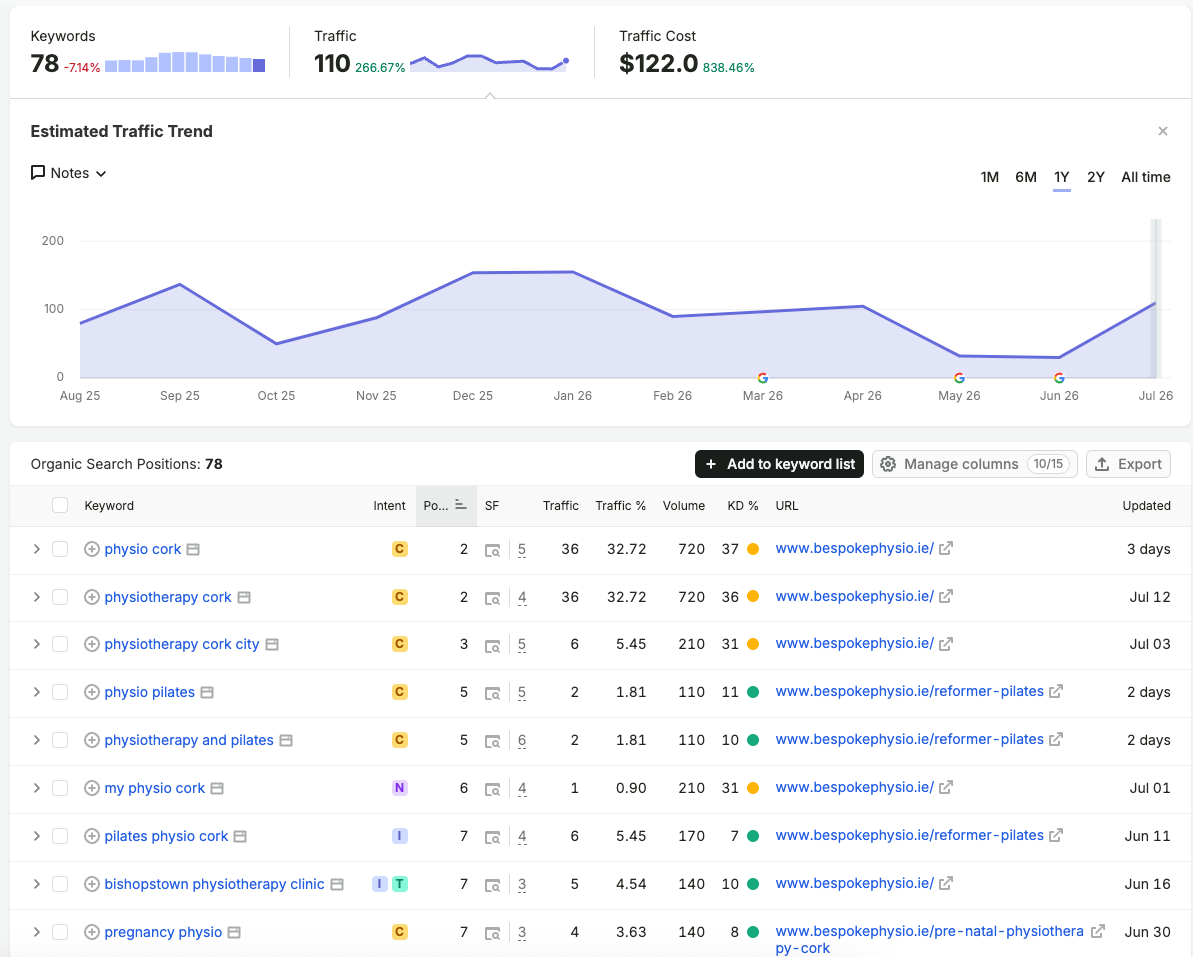1193x957 pixels.
Task: Open the 'physiotherapy cork city' keyword link
Action: pyautogui.click(x=182, y=644)
